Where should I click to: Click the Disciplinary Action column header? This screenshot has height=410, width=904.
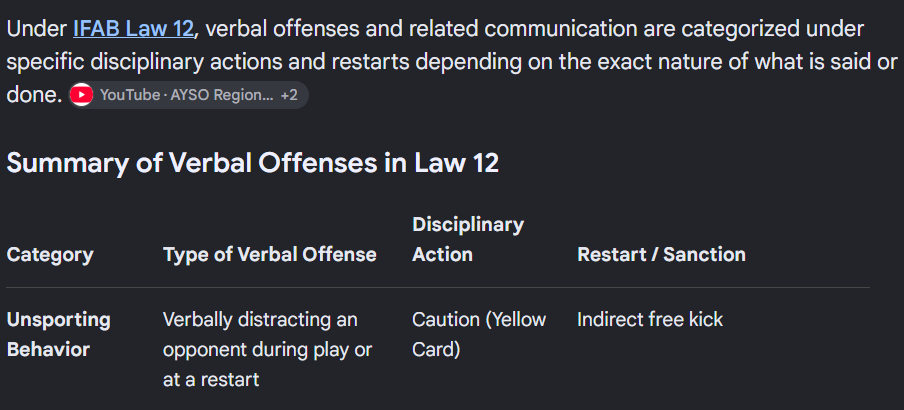click(468, 239)
